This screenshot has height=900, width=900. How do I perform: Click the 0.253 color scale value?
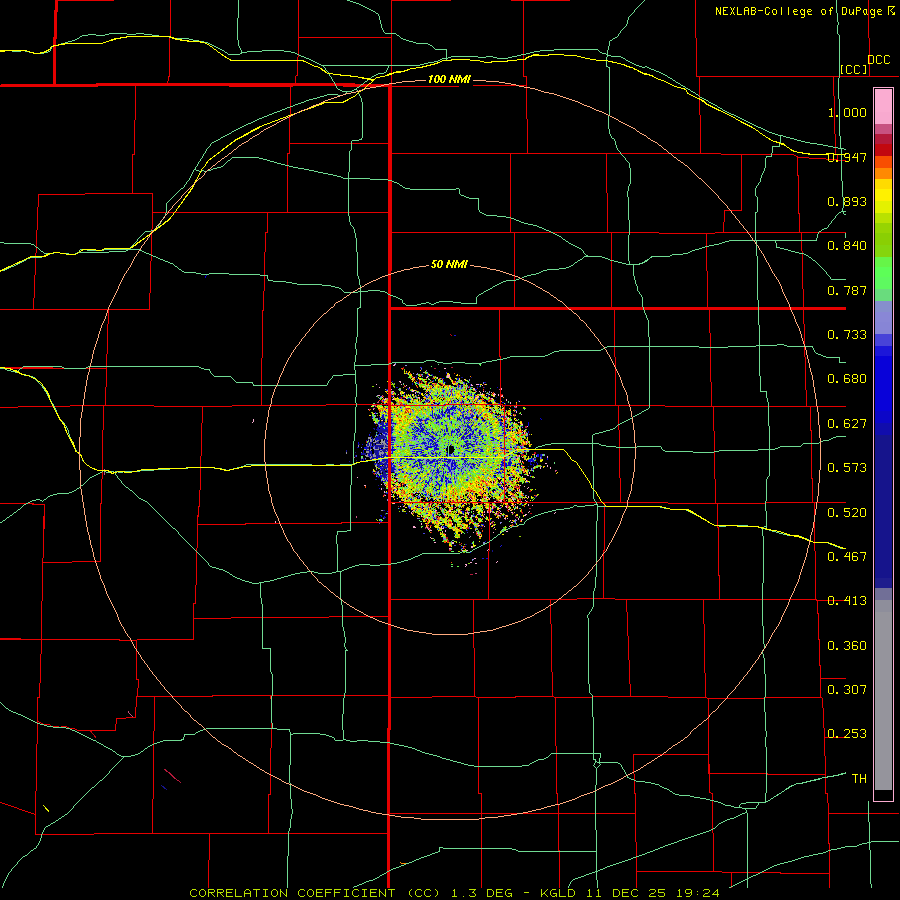[847, 734]
